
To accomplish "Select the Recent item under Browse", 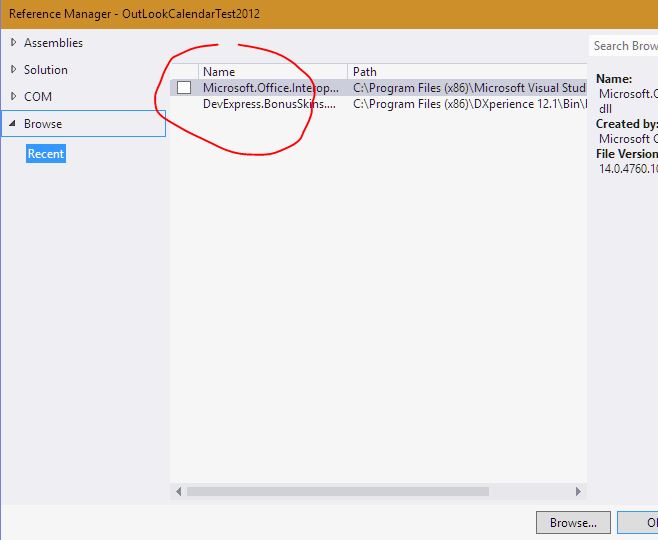I will 46,154.
